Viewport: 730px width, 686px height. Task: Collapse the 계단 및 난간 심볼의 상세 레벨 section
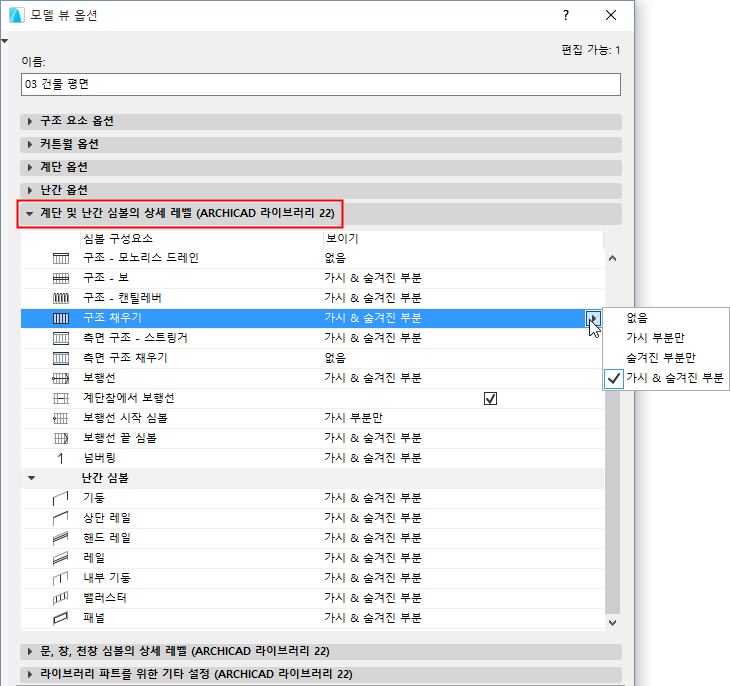[30, 214]
